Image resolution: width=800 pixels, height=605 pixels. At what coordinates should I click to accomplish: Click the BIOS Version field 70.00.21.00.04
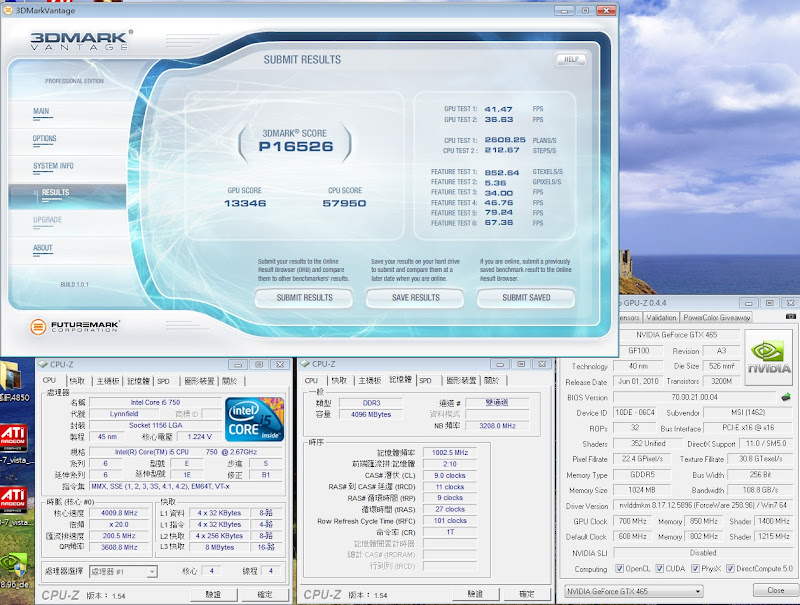(694, 397)
